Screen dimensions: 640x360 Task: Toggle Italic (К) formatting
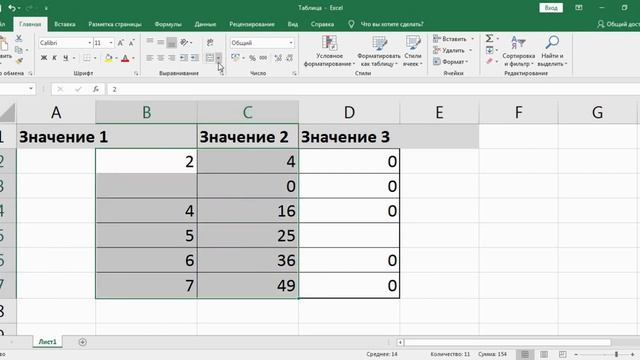point(54,58)
